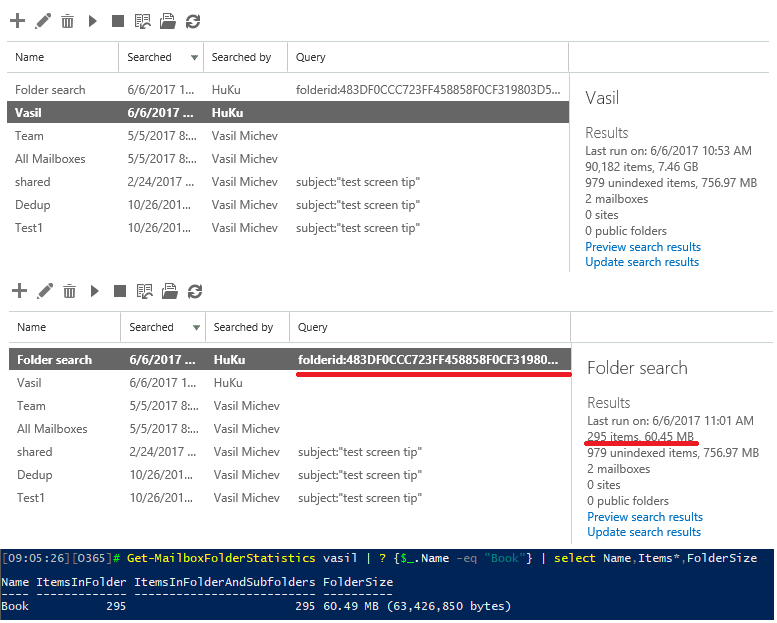Click '60.49 MB (63,426,850 bytes)' FolderSize value
The height and width of the screenshot is (623, 777).
(417, 606)
